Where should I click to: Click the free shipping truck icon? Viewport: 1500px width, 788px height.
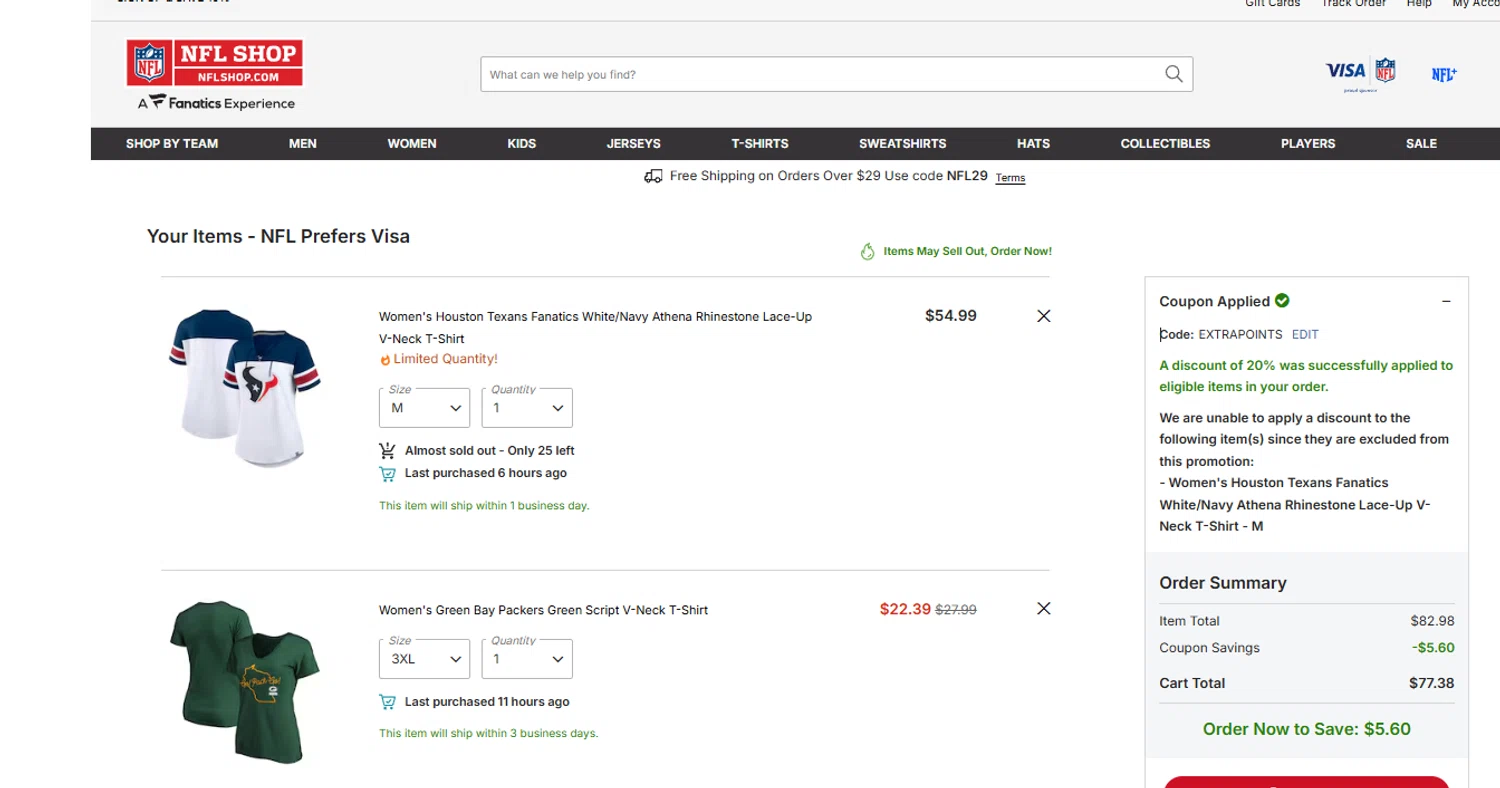(x=653, y=176)
